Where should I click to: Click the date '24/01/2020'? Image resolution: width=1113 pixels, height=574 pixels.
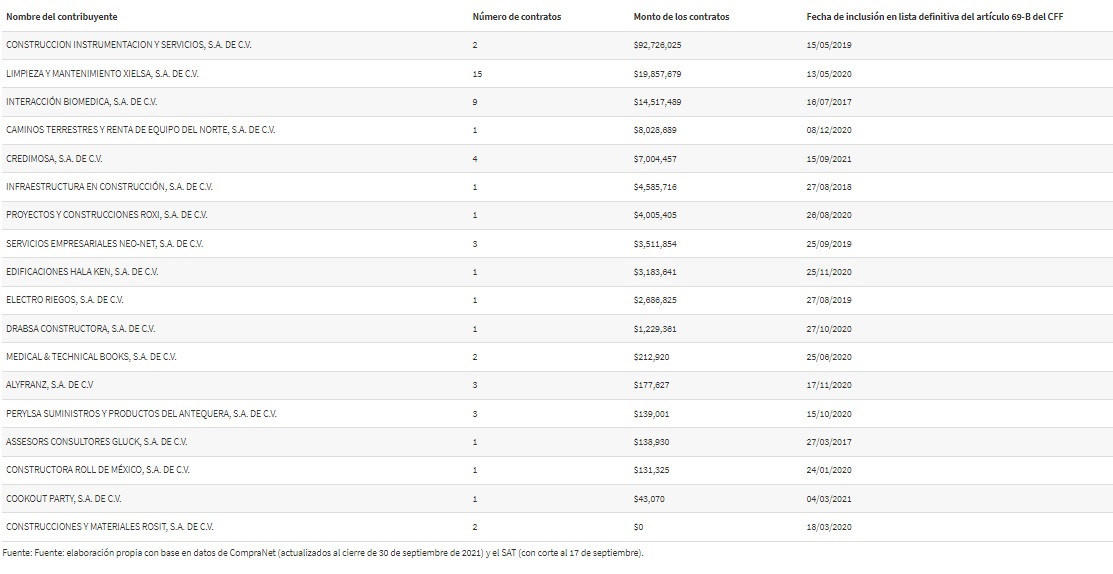pos(829,470)
